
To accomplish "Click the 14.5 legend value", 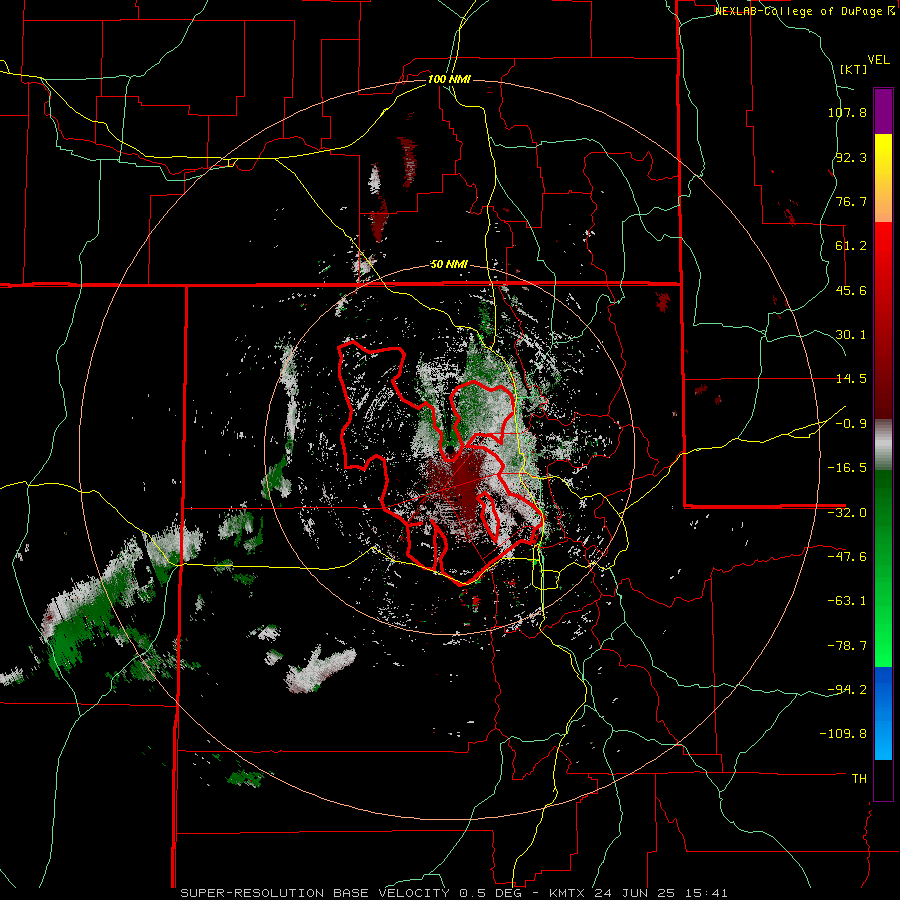I will click(x=851, y=379).
